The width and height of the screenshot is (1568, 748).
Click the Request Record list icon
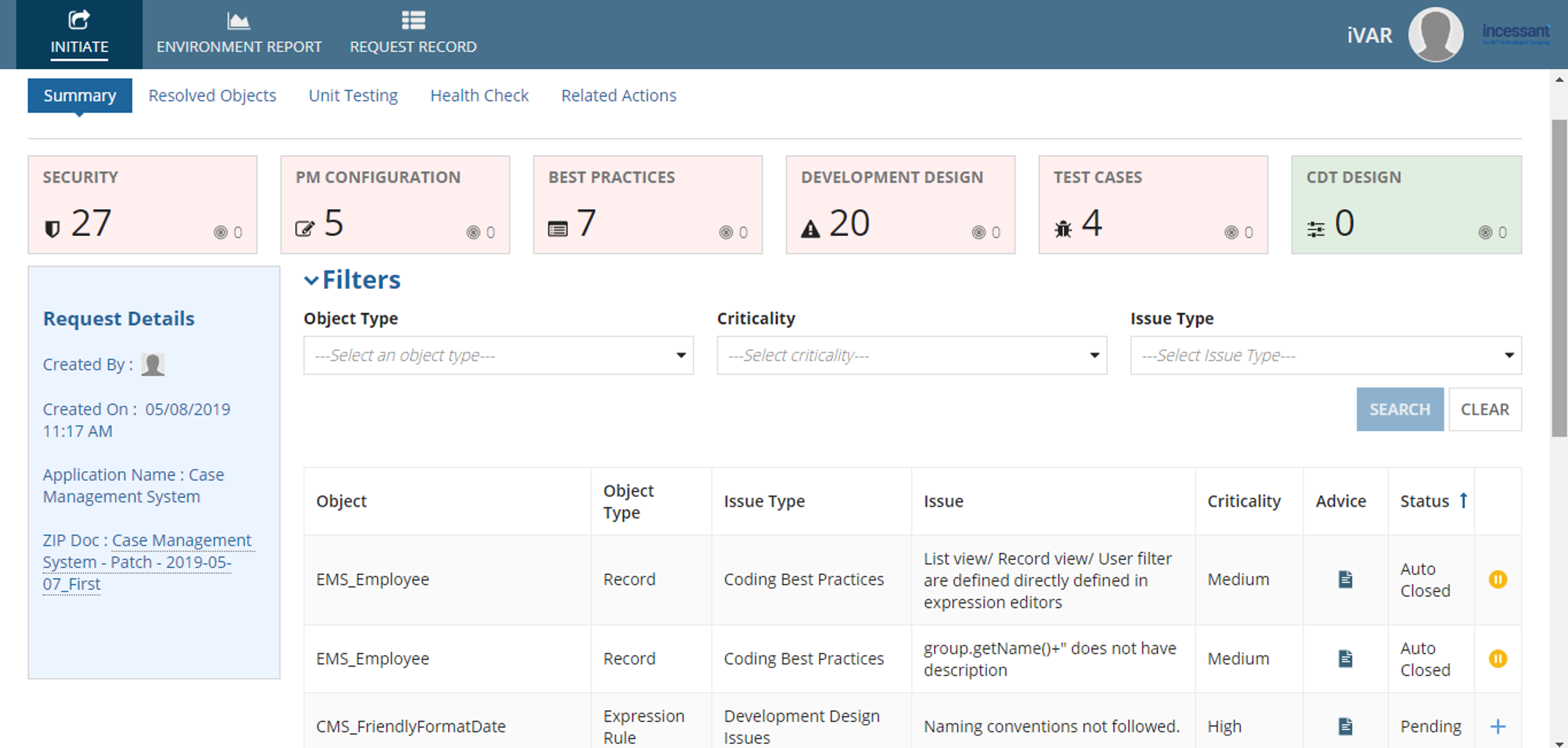413,20
